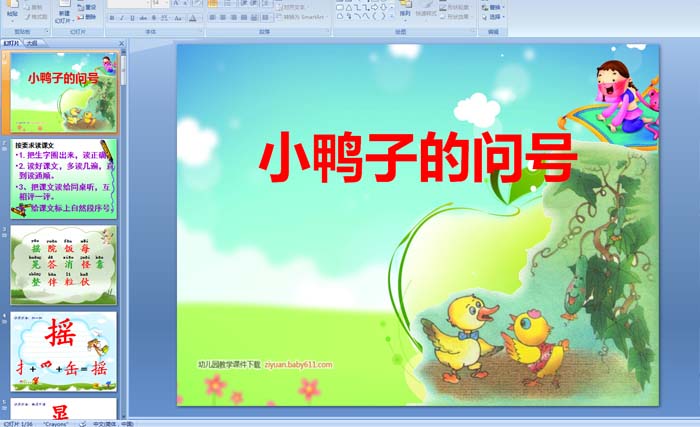This screenshot has width=700, height=427.
Task: Click Convert to SmartArt button
Action: pyautogui.click(x=302, y=17)
